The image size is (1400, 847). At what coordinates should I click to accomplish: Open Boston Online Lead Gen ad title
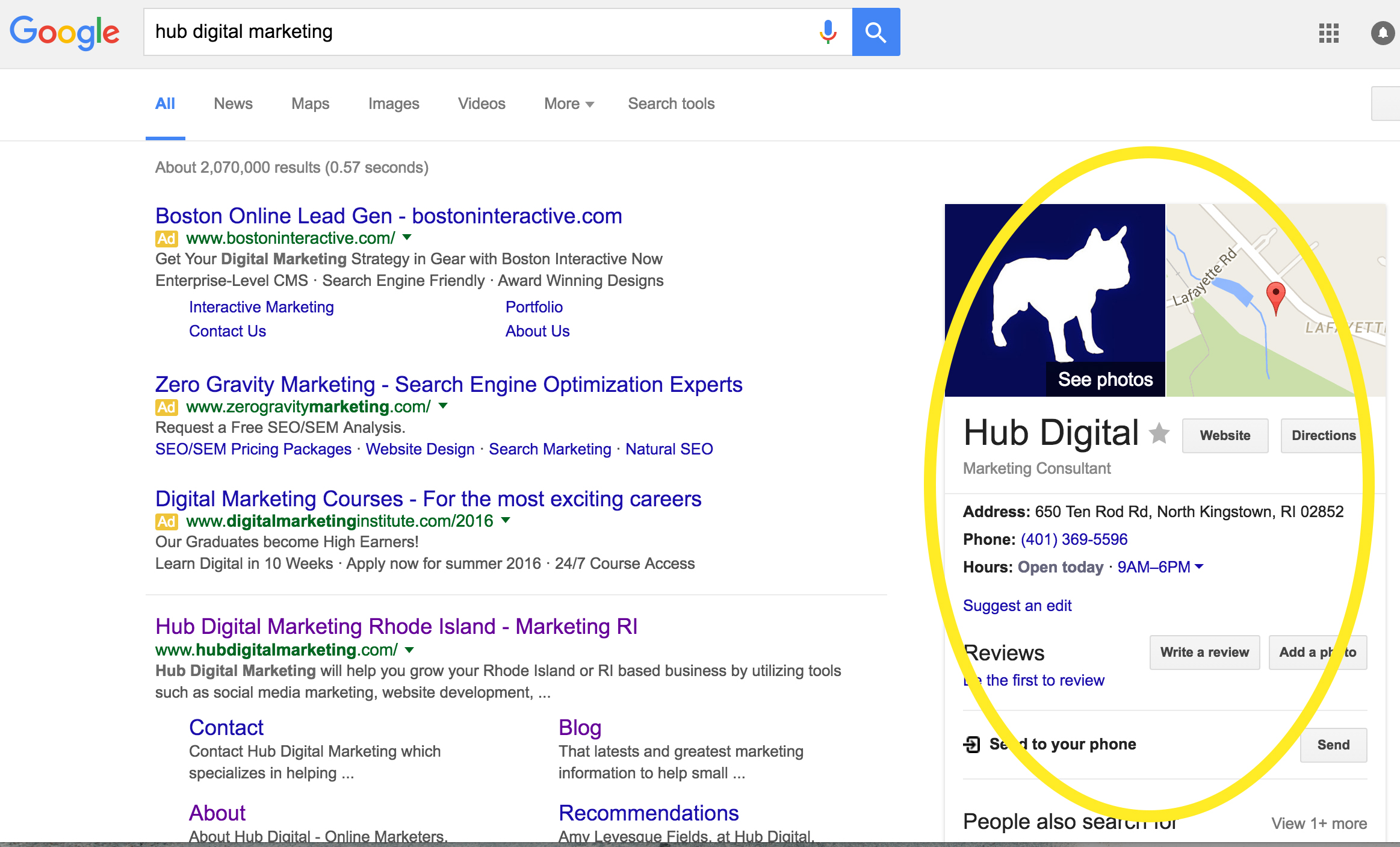tap(389, 216)
